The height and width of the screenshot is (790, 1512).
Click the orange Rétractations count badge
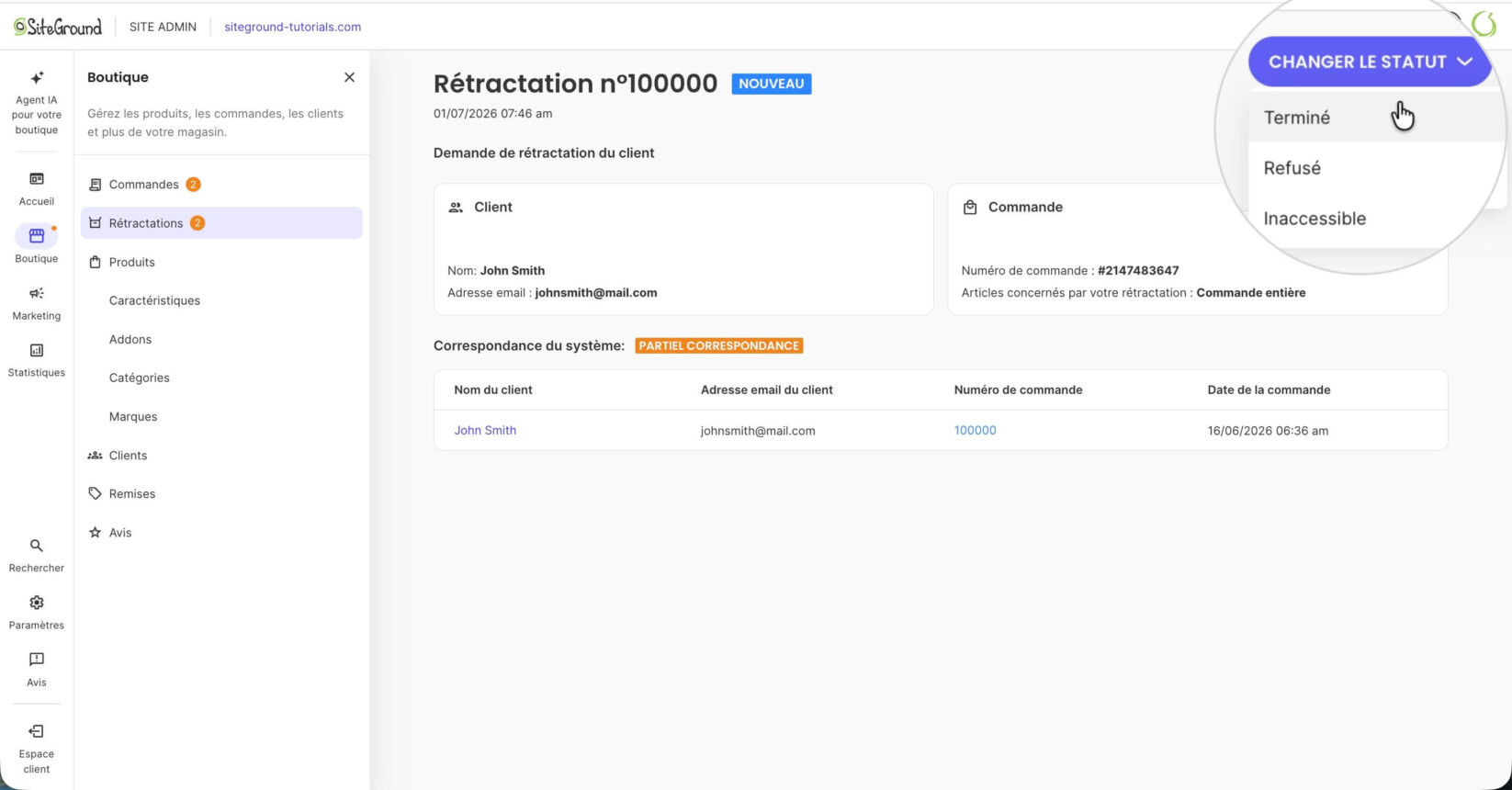coord(197,223)
